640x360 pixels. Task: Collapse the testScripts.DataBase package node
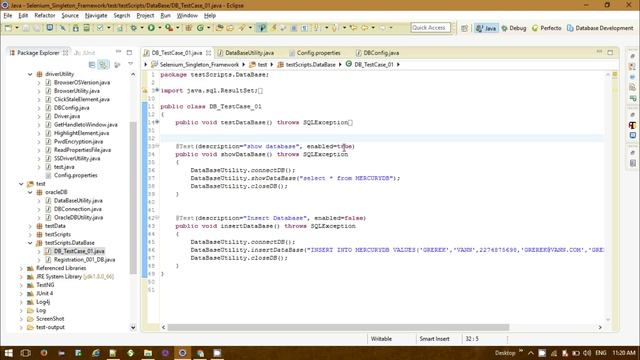pos(30,243)
